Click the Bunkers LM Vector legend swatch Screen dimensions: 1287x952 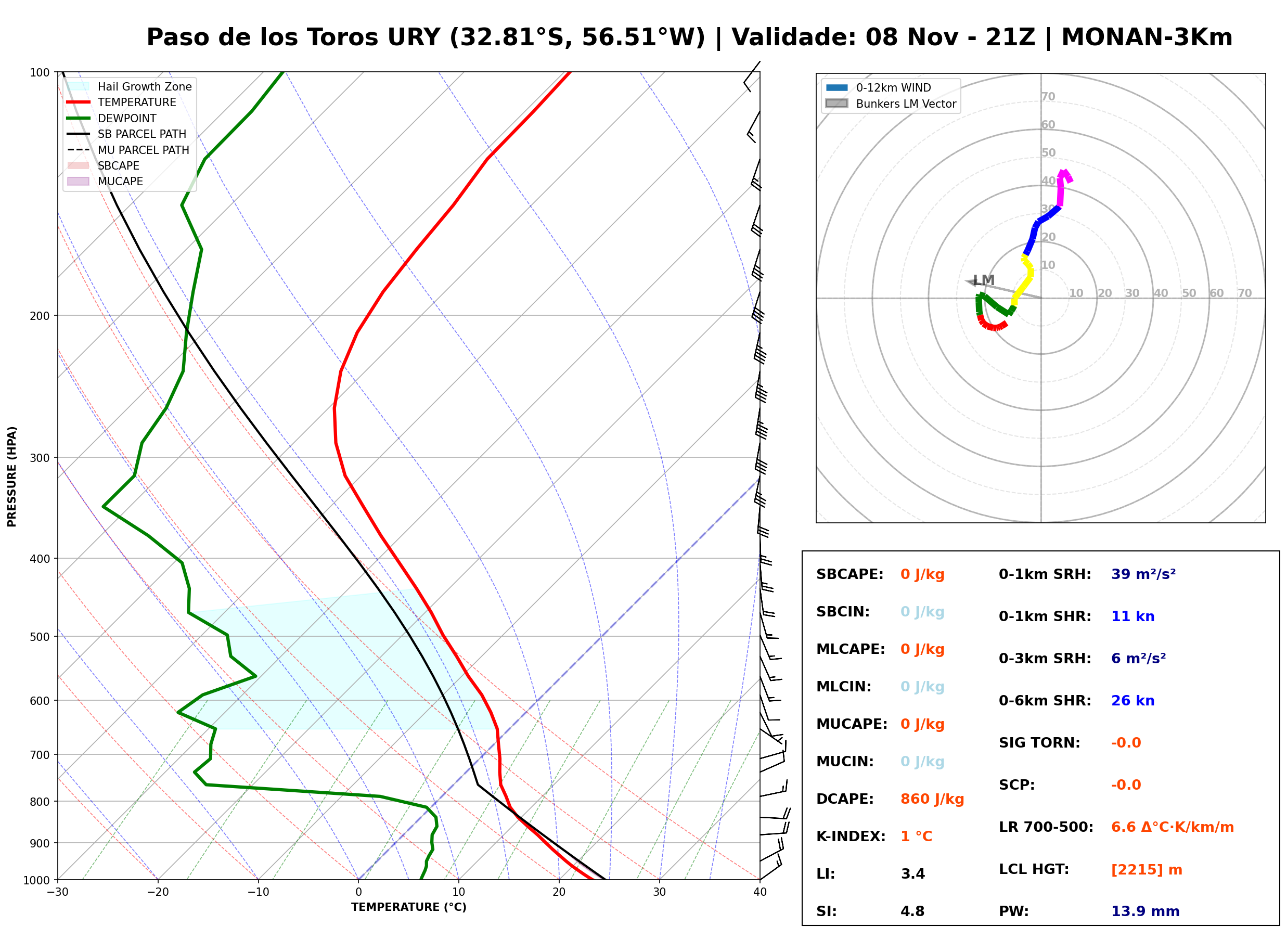[x=837, y=104]
